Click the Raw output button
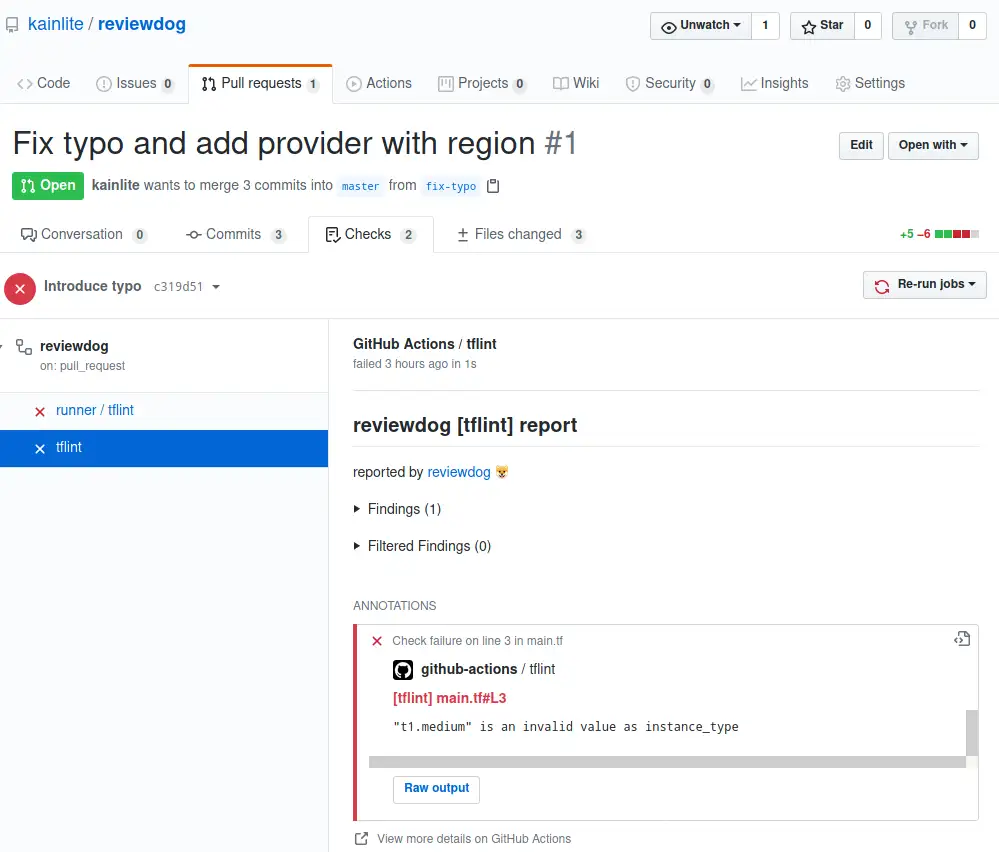The height and width of the screenshot is (852, 999). (x=436, y=789)
